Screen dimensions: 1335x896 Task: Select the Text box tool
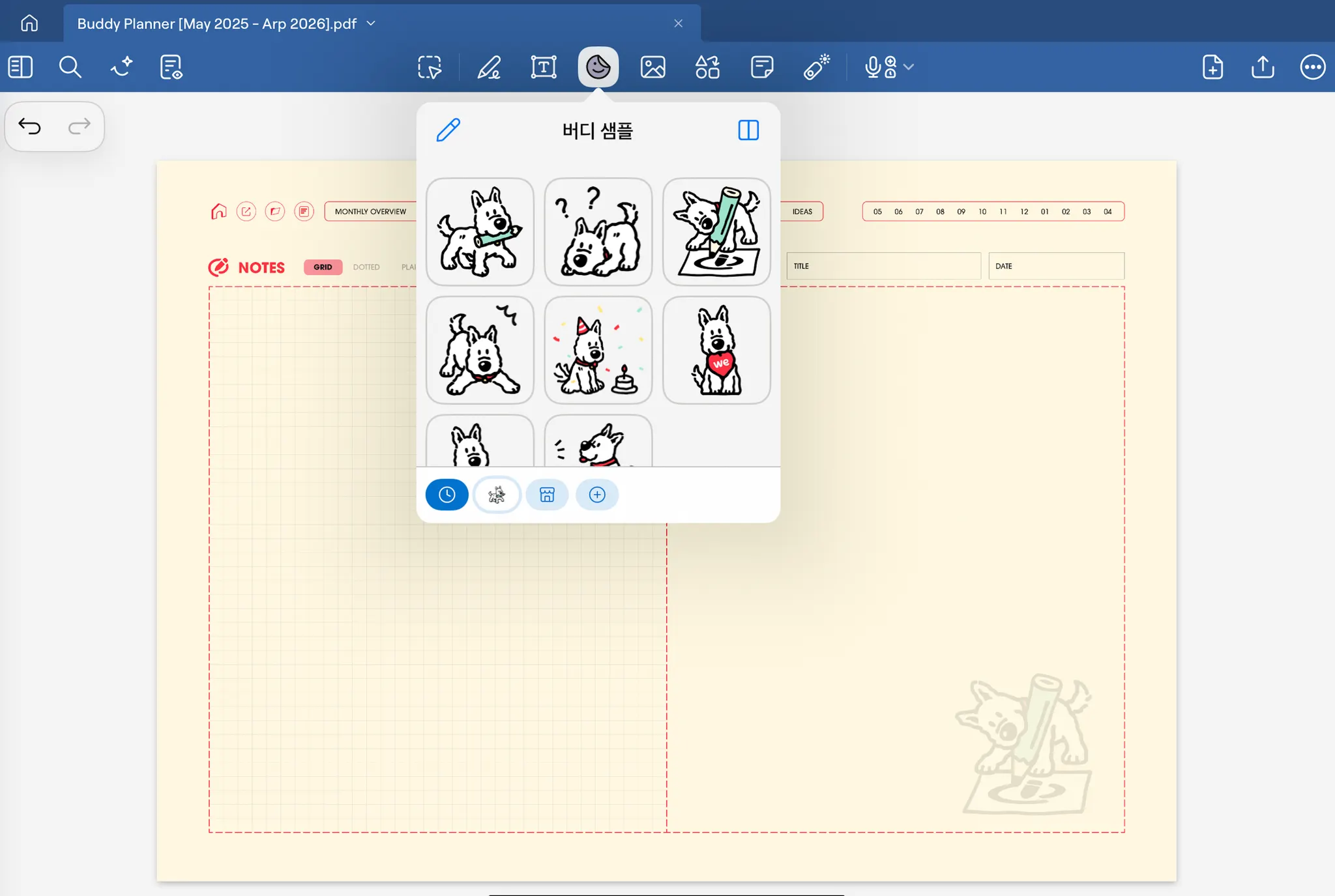coord(543,67)
